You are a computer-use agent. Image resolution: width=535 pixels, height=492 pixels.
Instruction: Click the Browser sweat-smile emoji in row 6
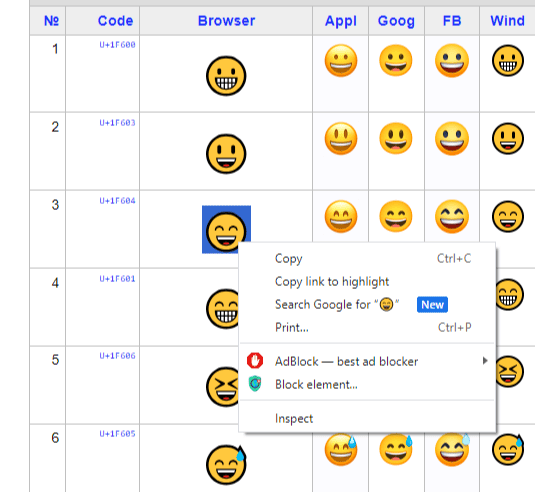(226, 465)
